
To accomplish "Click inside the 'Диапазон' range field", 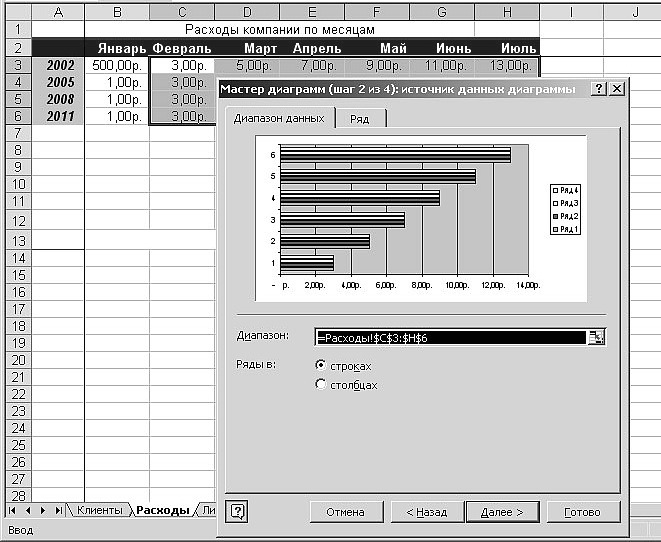I will tap(450, 337).
